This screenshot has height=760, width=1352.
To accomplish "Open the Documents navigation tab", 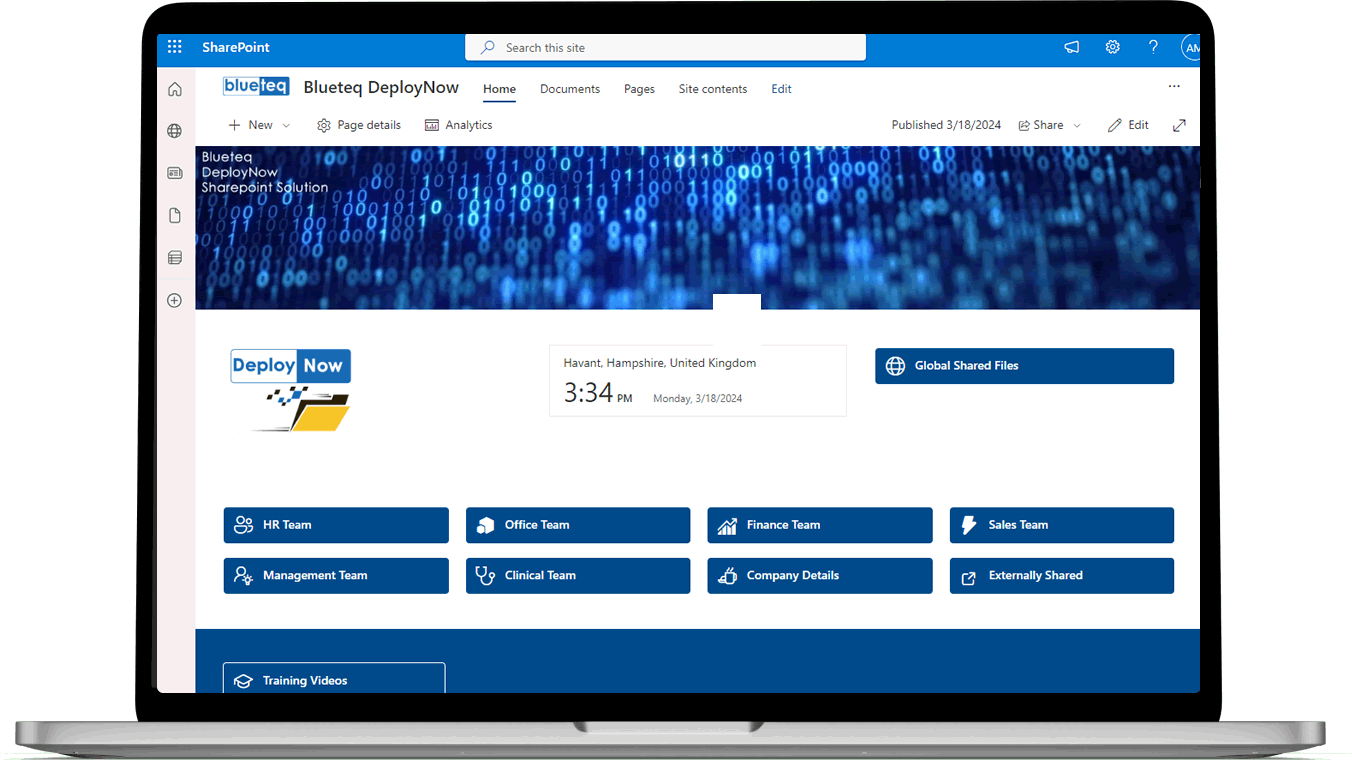I will (570, 89).
